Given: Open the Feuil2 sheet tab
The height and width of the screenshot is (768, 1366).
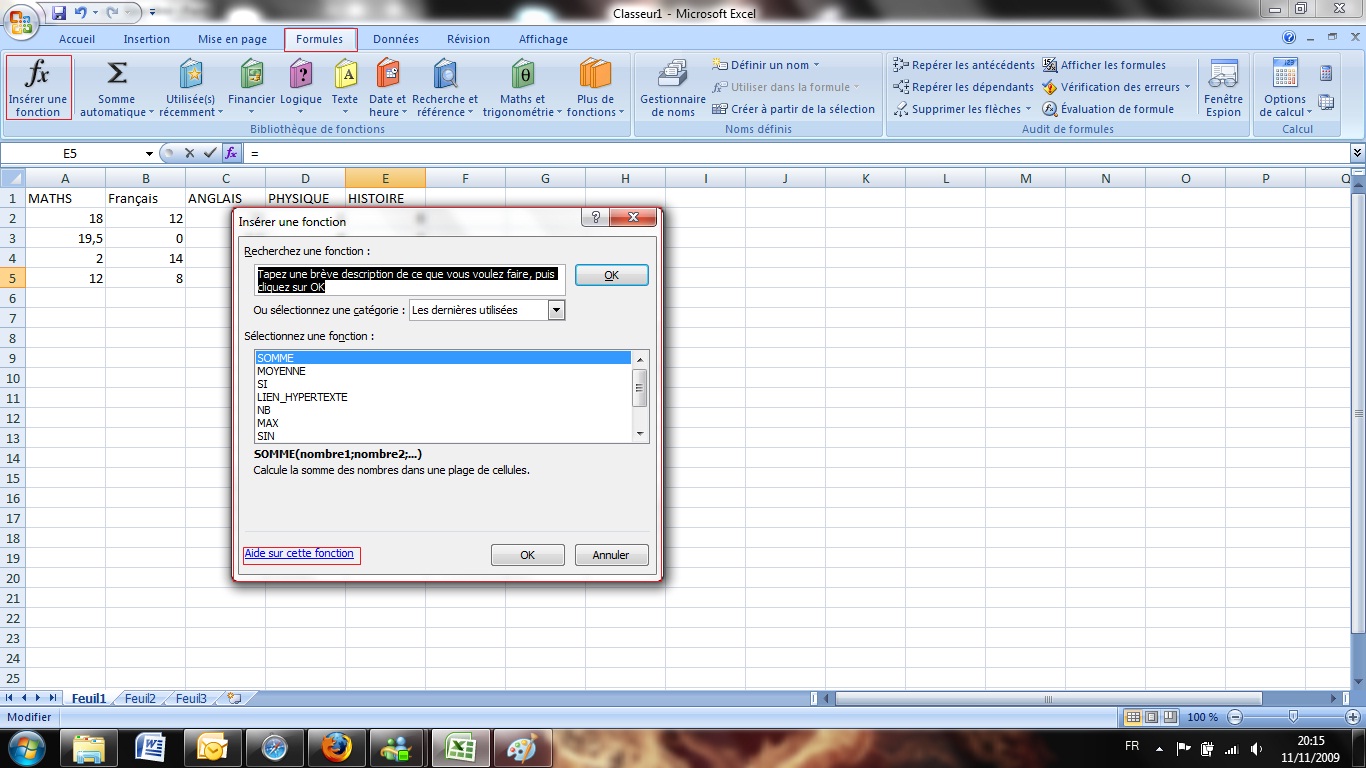Looking at the screenshot, I should click(140, 699).
